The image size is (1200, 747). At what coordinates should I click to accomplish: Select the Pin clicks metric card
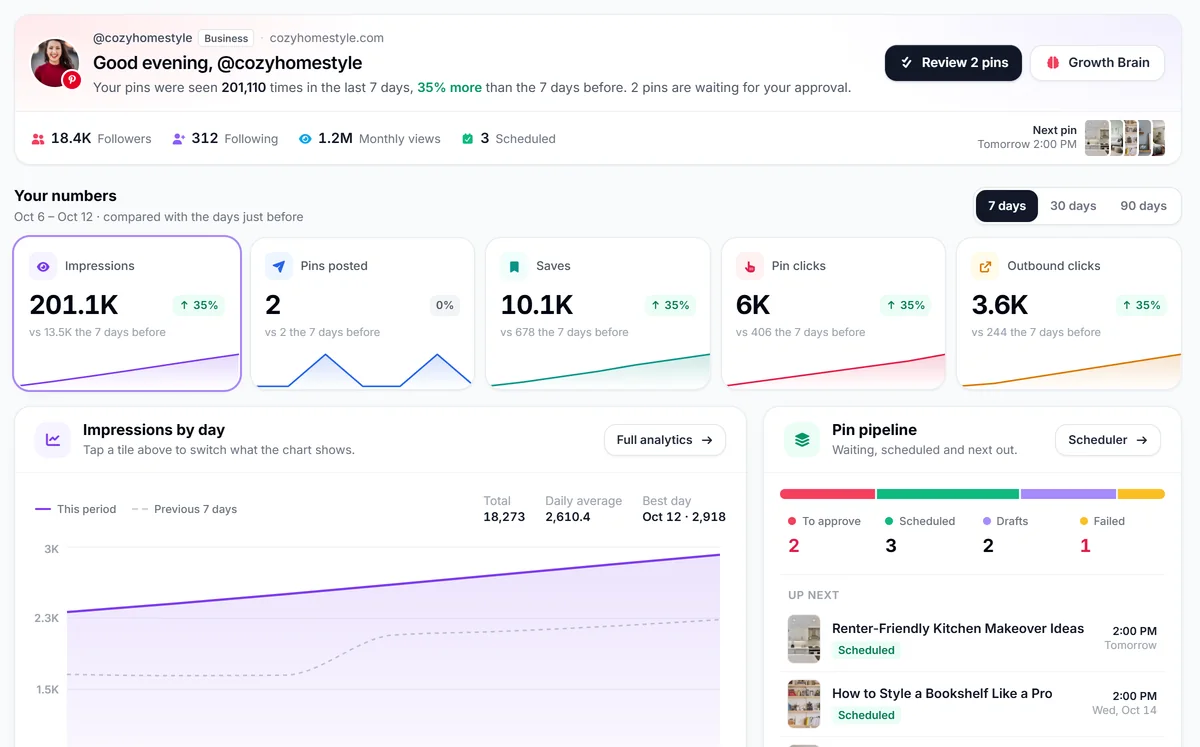pyautogui.click(x=833, y=313)
